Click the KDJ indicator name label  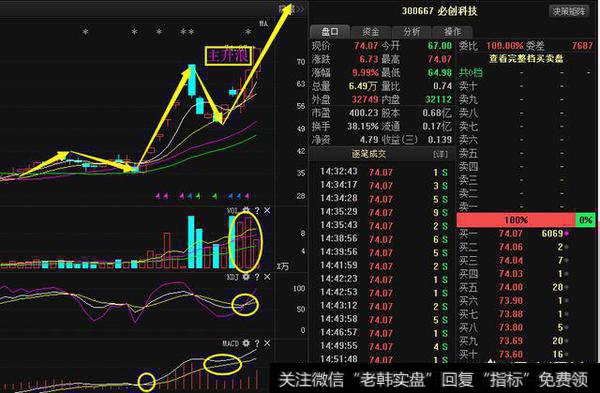pyautogui.click(x=233, y=277)
